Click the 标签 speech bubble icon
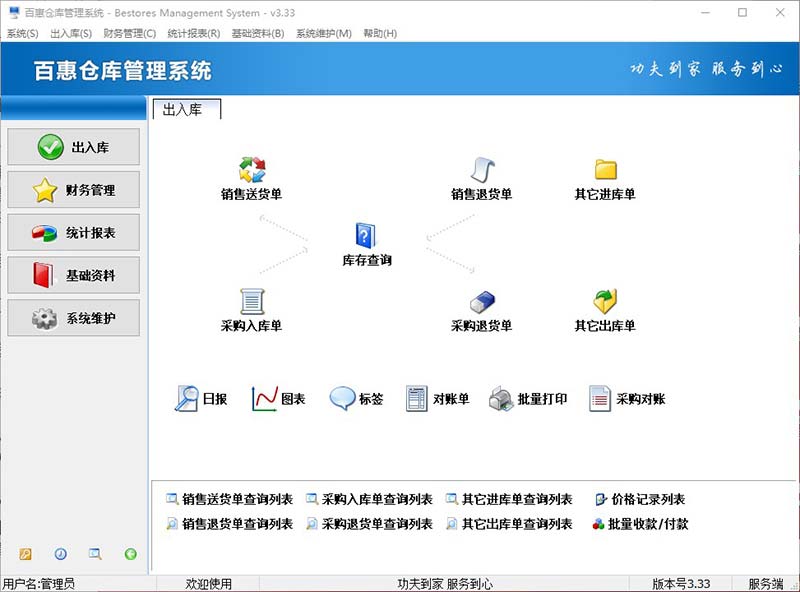This screenshot has height=592, width=800. click(342, 399)
